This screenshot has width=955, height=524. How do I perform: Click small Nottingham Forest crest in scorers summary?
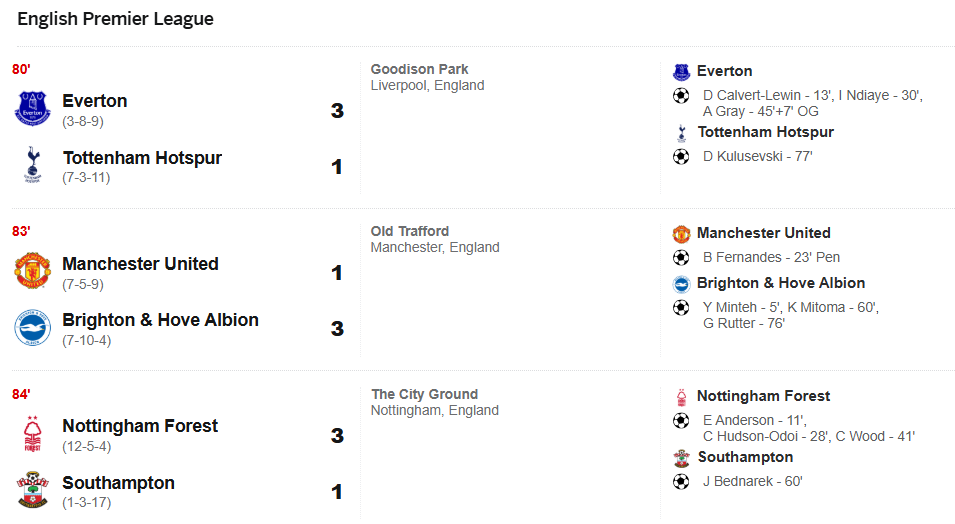coord(681,397)
